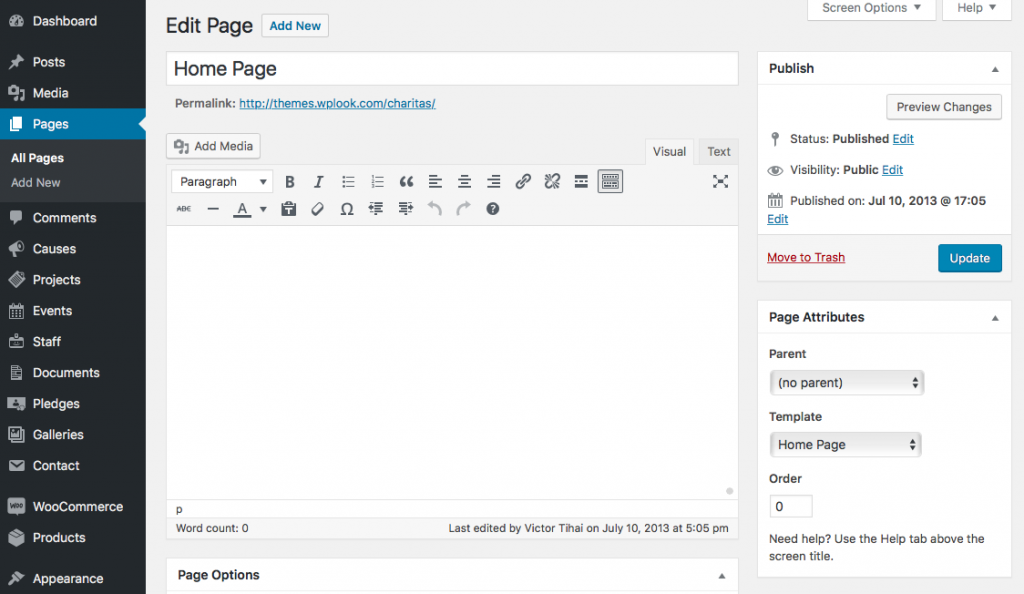Click the Update button
This screenshot has height=594, width=1024.
[969, 257]
